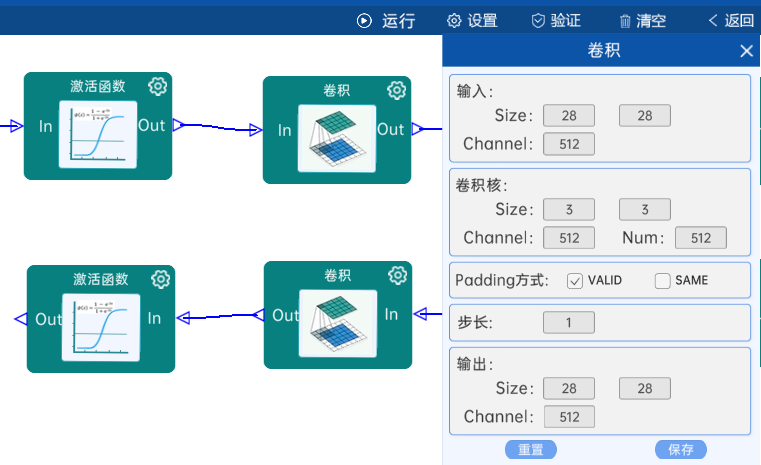Click the 输出 Channel field
761x465 pixels.
[x=569, y=416]
